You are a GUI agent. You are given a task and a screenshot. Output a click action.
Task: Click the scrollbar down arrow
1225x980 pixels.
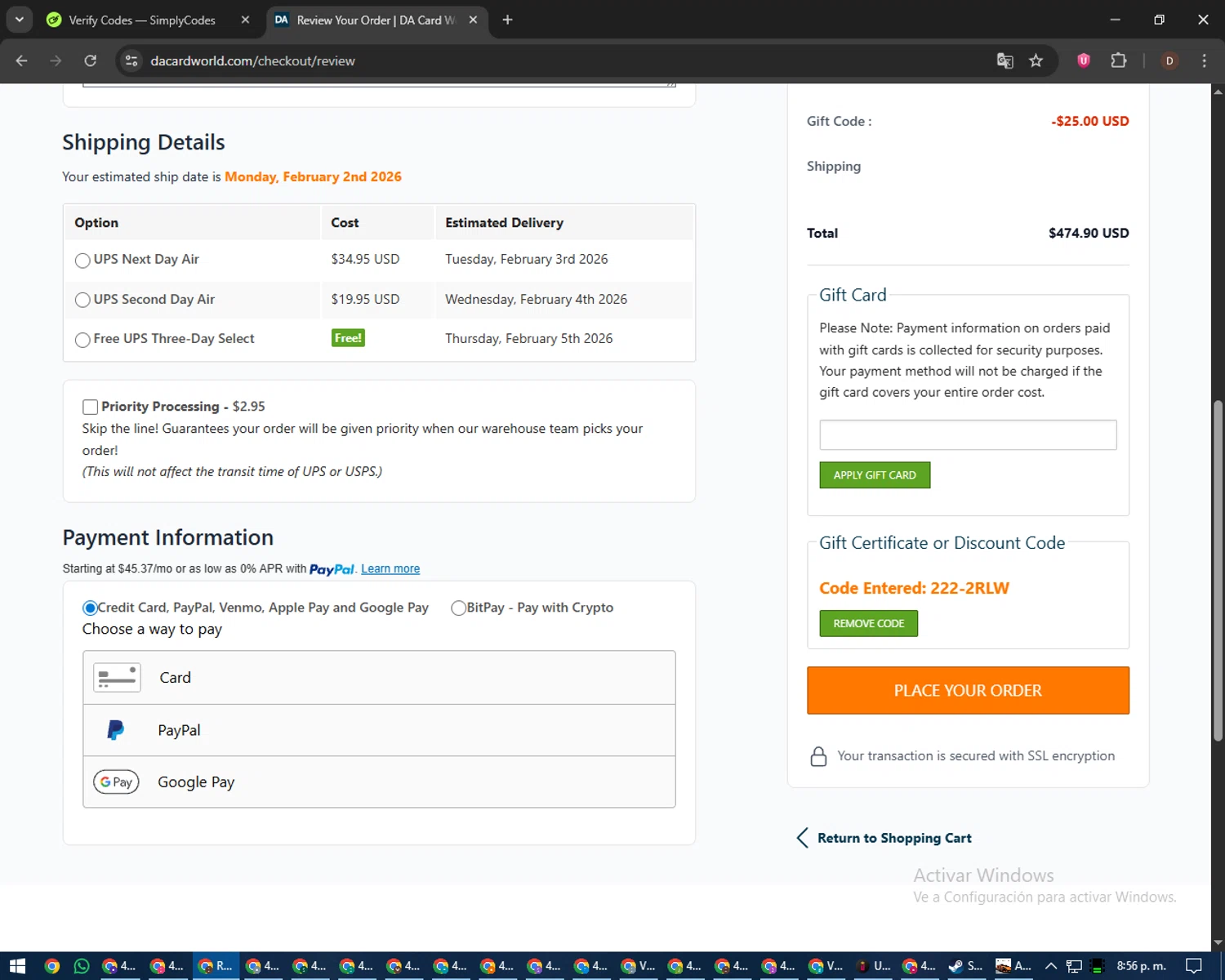1218,942
